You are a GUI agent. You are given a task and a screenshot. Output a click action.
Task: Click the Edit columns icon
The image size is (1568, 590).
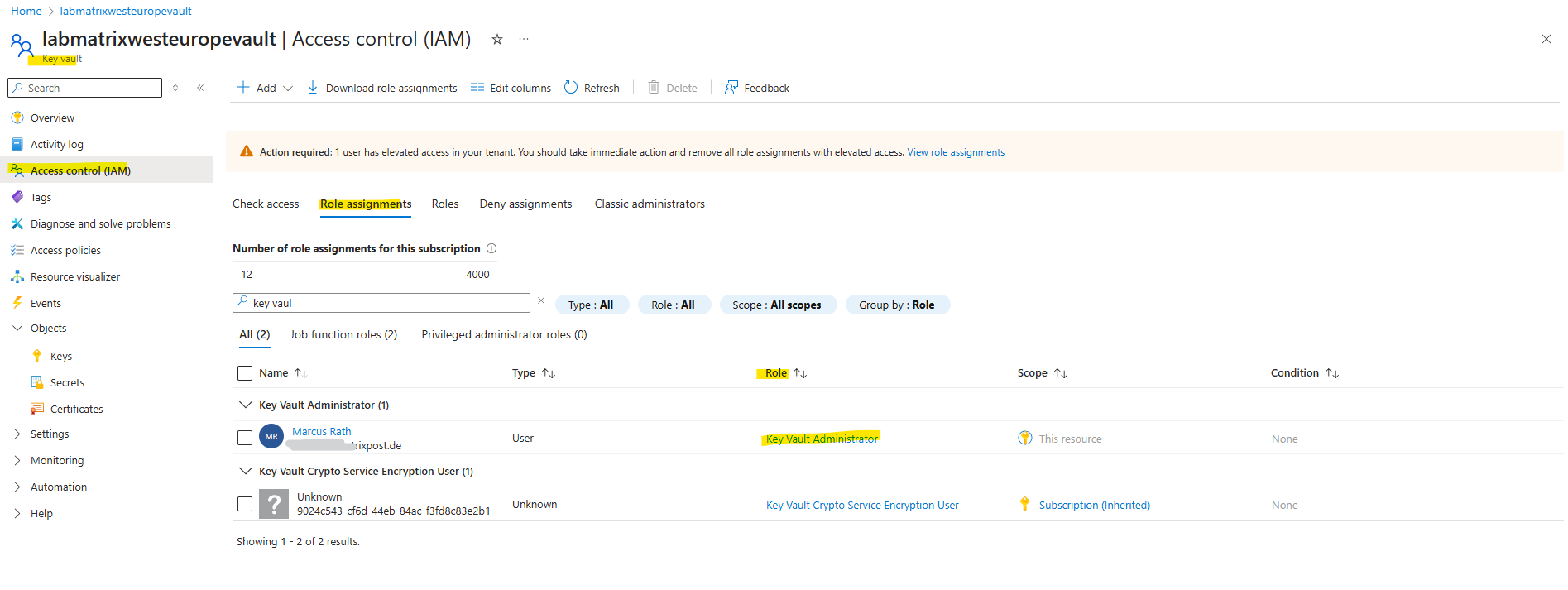tap(477, 88)
